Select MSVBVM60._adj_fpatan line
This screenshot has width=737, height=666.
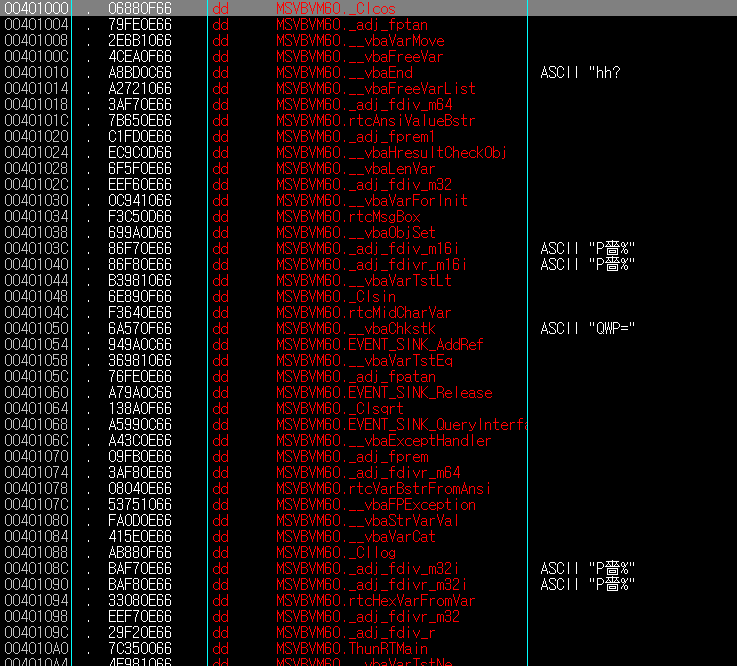[x=356, y=376]
